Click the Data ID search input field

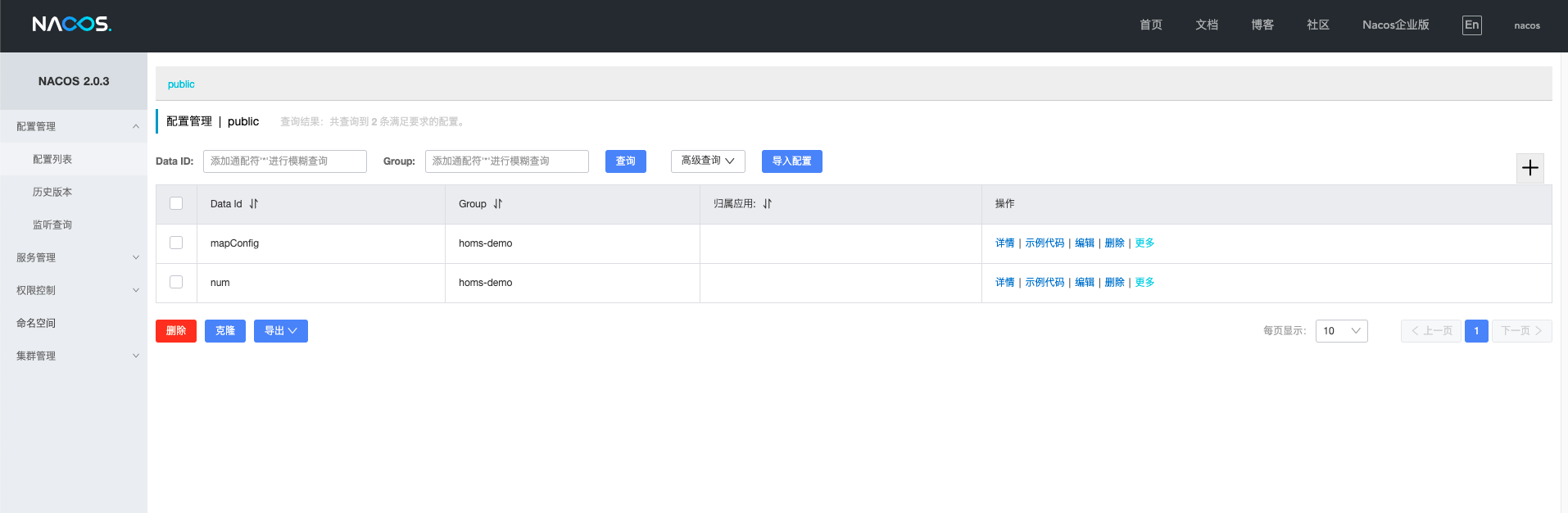click(x=284, y=161)
